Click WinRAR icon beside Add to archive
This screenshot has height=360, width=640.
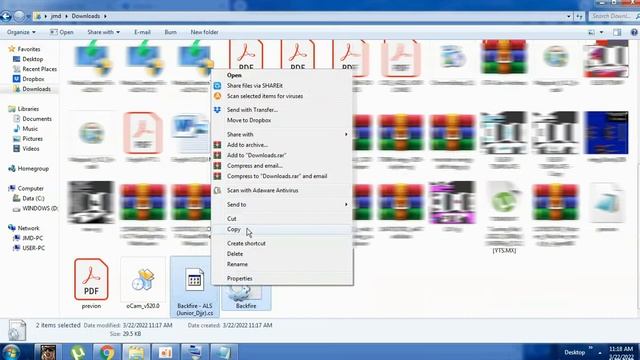[218, 145]
